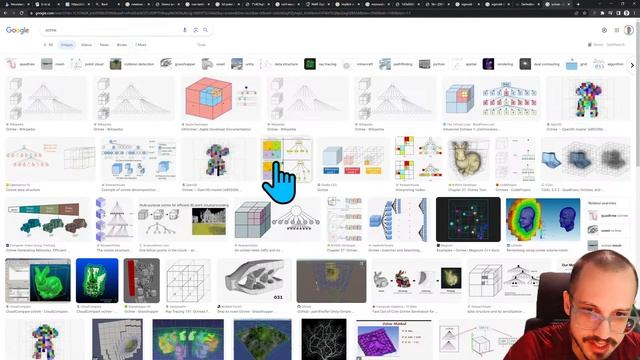The width and height of the screenshot is (640, 360).
Task: Select the data structure chip
Action: click(280, 64)
